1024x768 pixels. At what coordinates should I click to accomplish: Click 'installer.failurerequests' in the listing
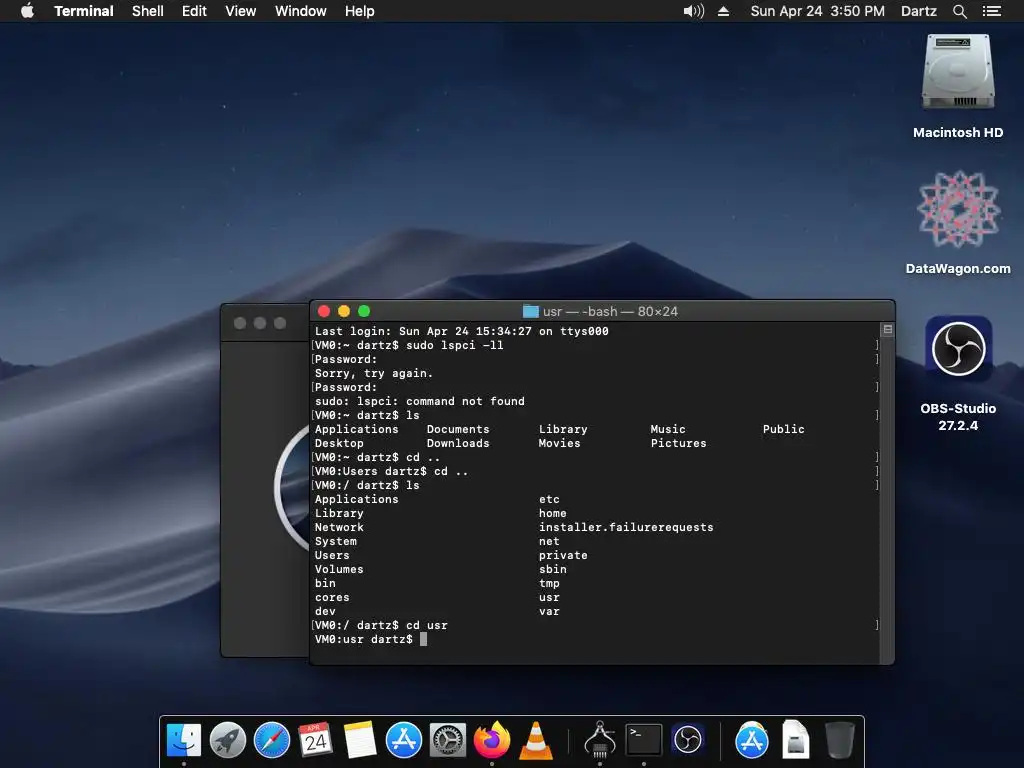626,527
